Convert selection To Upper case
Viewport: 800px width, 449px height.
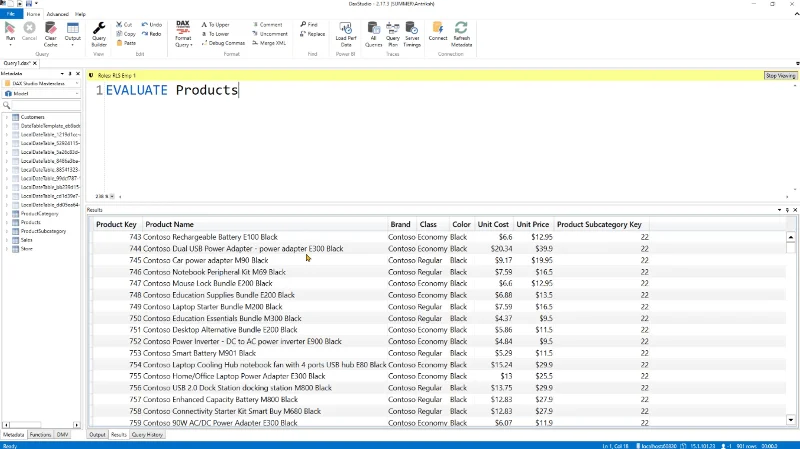(215, 24)
